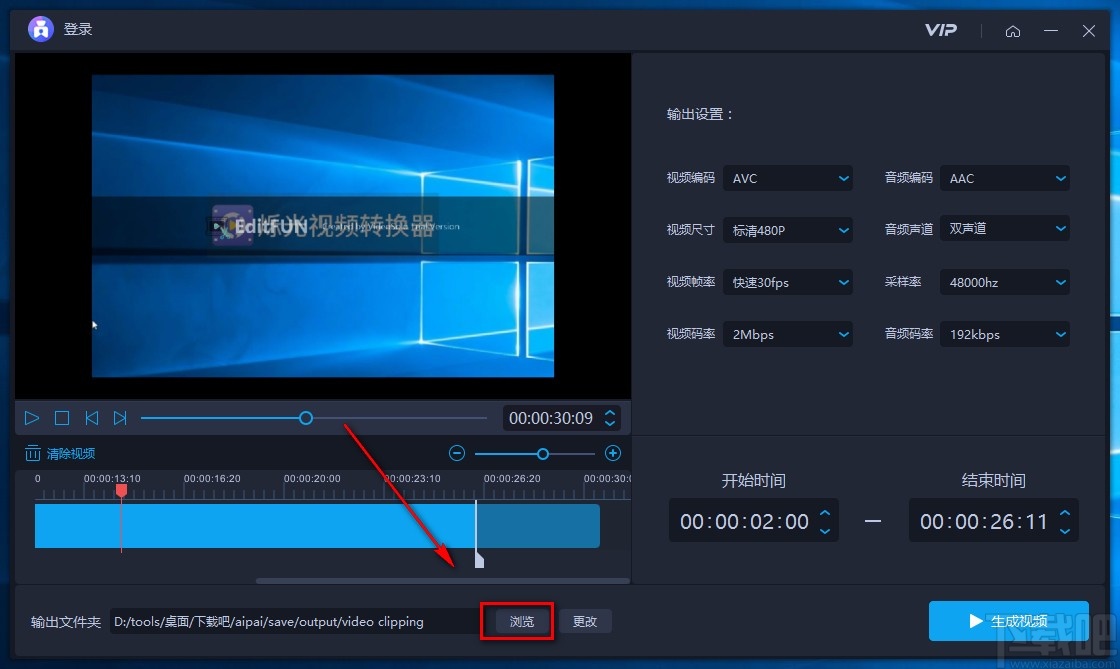1120x669 pixels.
Task: Zoom in the timeline with plus icon
Action: click(x=613, y=453)
